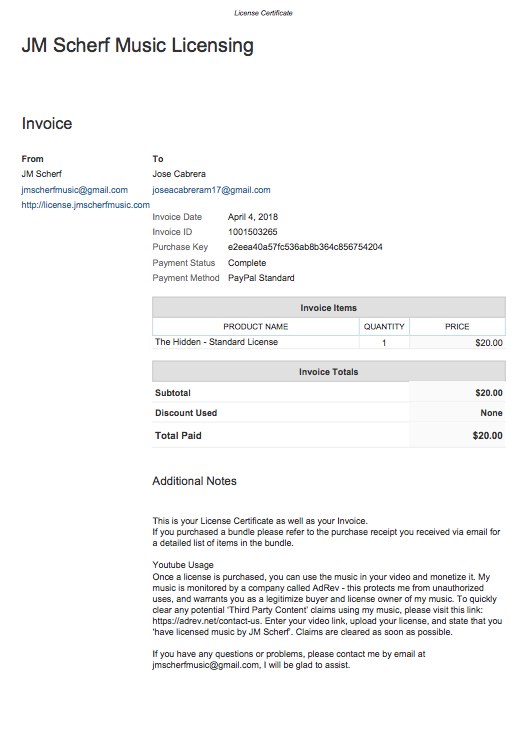The image size is (526, 742).
Task: Click the PRODUCT NAME column header
Action: (x=255, y=327)
